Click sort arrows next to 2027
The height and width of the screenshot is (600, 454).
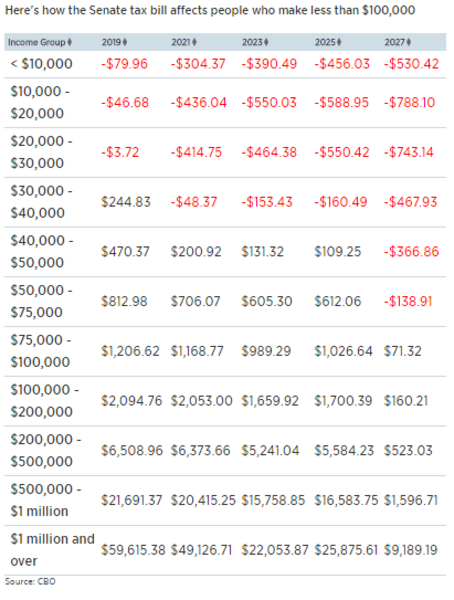pyautogui.click(x=408, y=42)
